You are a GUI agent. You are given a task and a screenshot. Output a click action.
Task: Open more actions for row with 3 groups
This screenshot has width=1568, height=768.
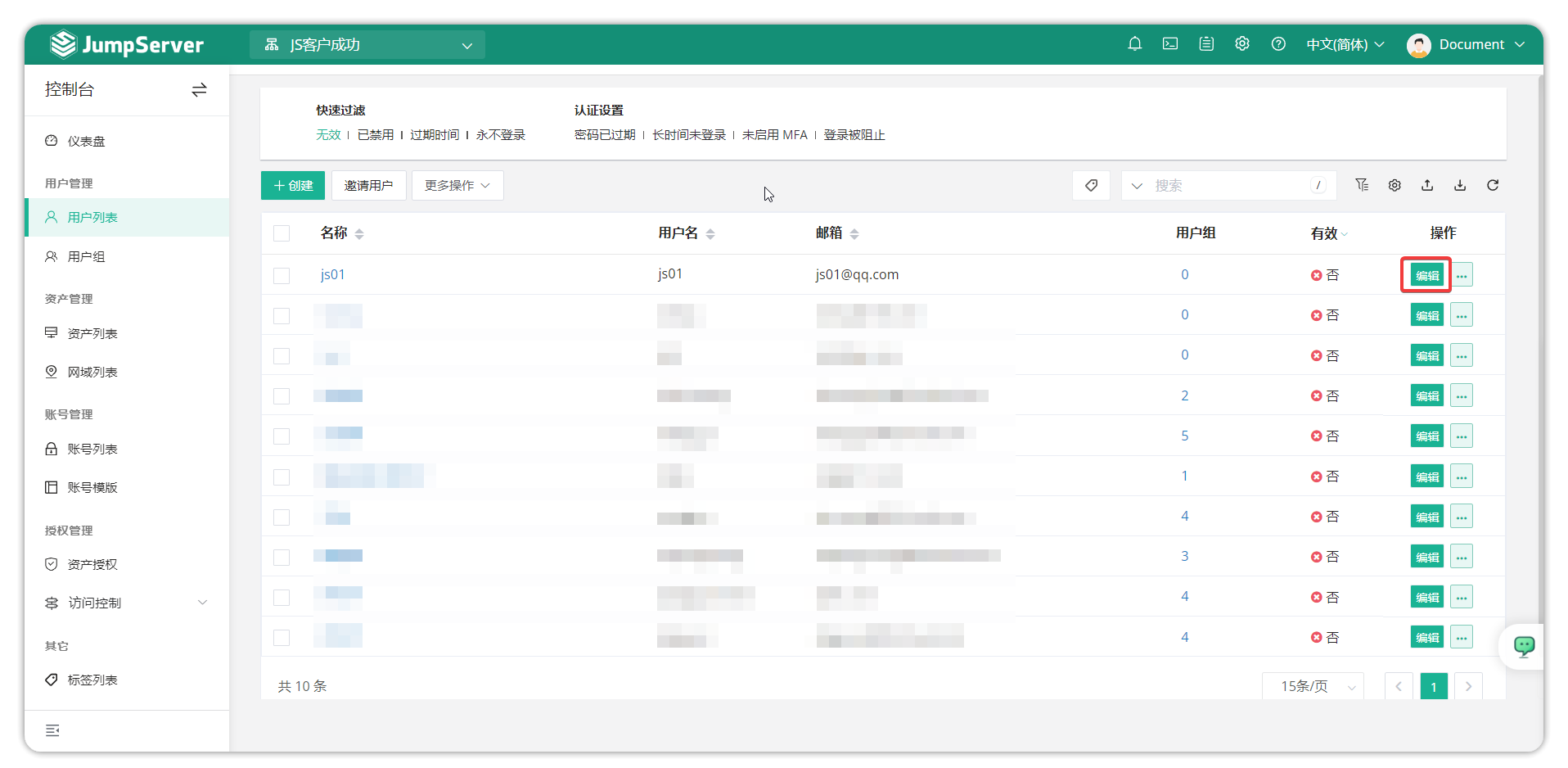pos(1462,557)
